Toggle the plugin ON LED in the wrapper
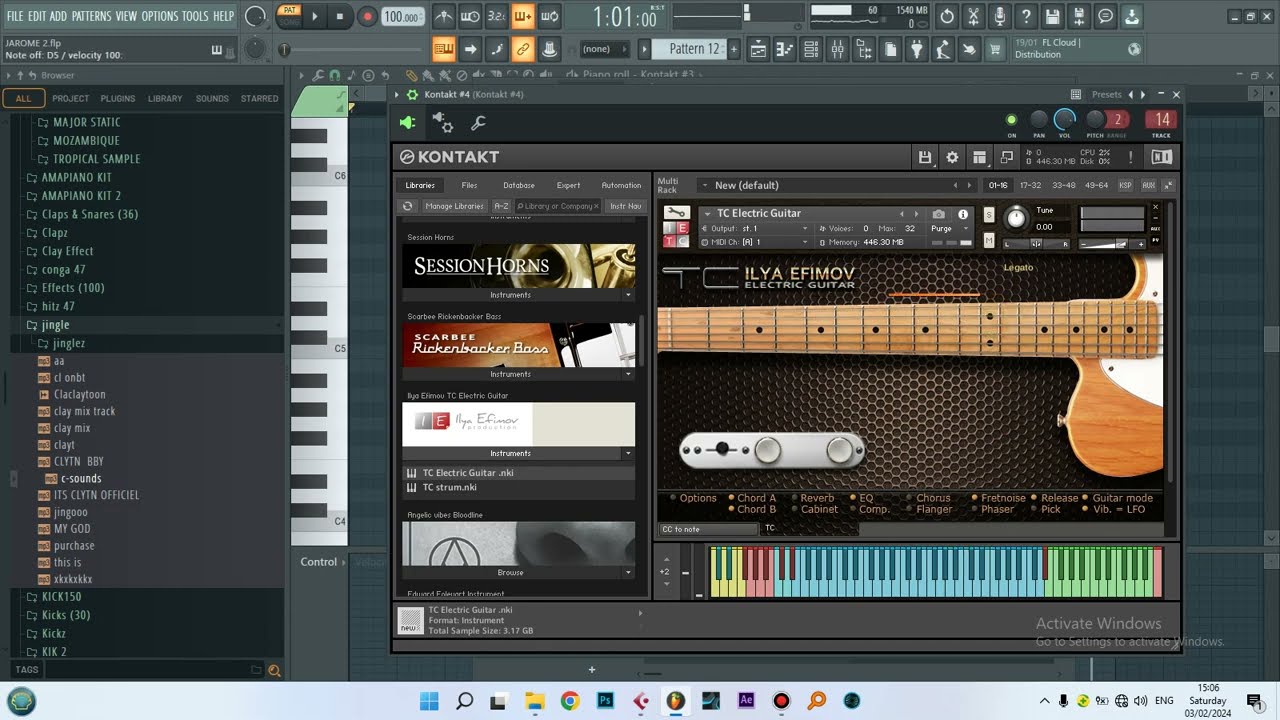1280x720 pixels. [1011, 120]
